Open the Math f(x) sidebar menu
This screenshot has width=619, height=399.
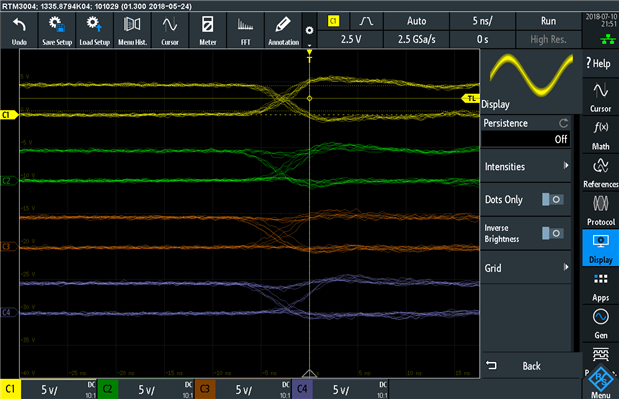[600, 135]
